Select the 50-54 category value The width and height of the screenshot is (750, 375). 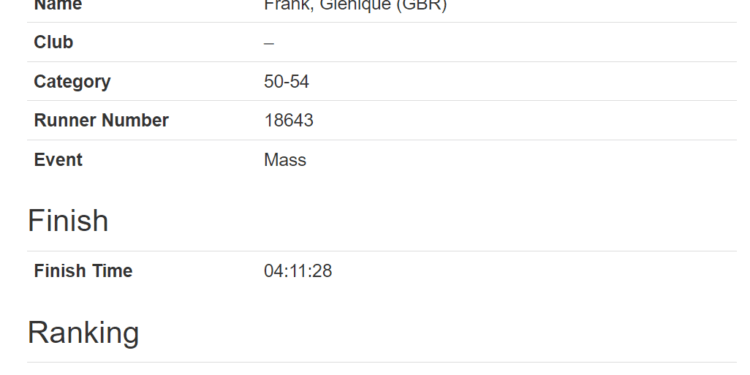[287, 81]
